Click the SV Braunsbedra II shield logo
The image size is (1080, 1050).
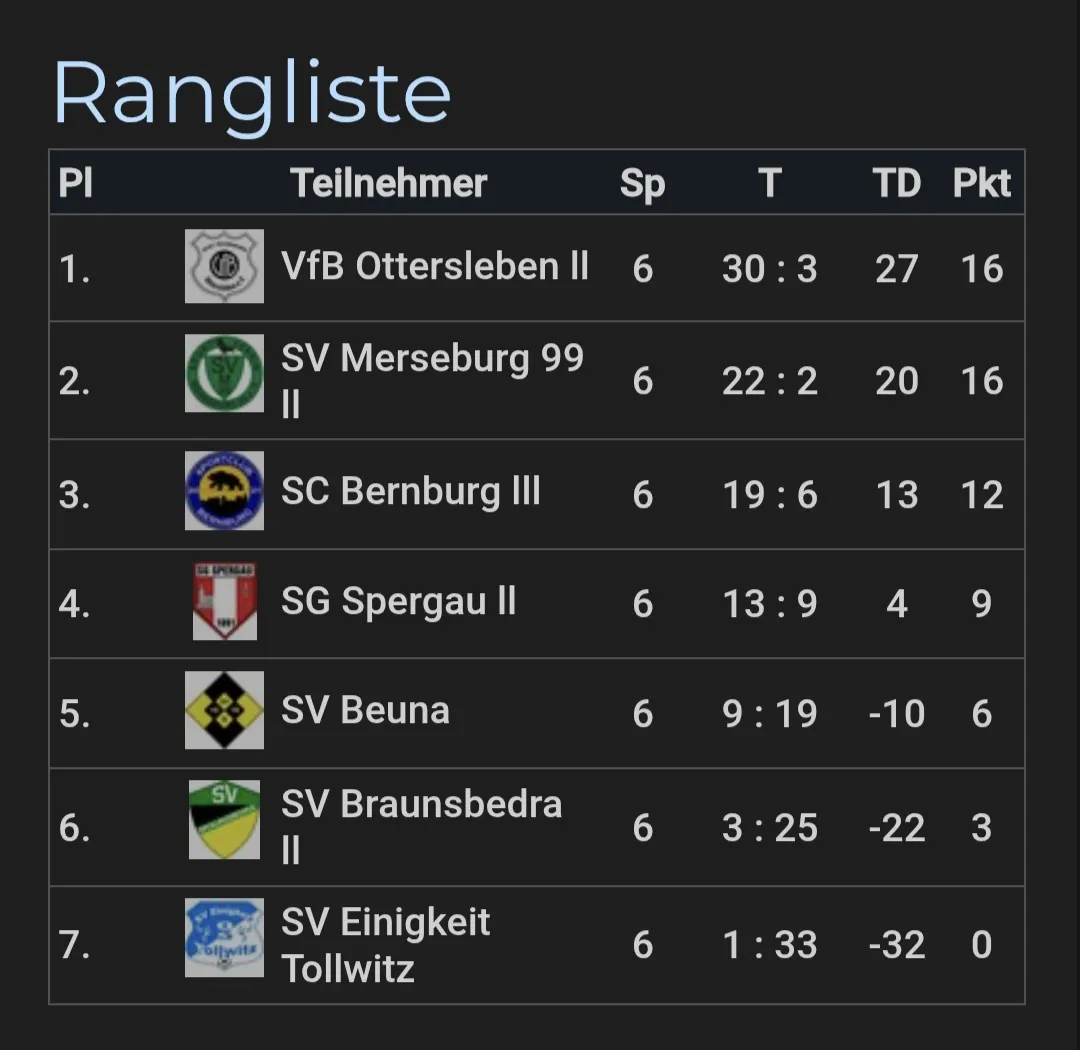coord(224,820)
